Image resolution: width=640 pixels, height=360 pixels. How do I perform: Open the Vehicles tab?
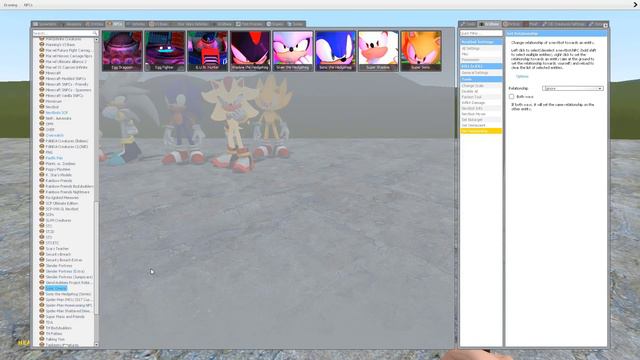pyautogui.click(x=136, y=24)
